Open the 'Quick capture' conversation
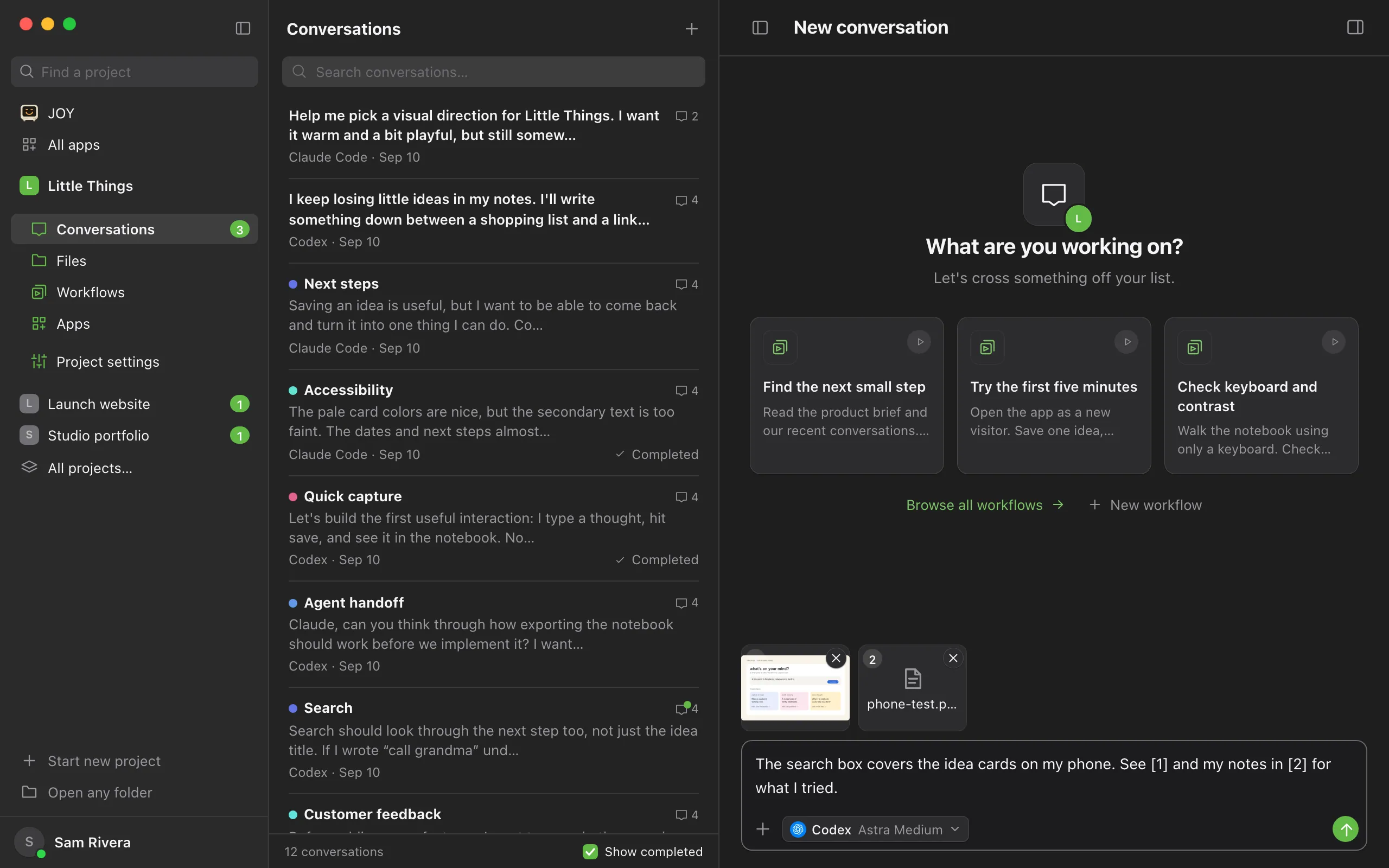Image resolution: width=1389 pixels, height=868 pixels. pos(493,528)
